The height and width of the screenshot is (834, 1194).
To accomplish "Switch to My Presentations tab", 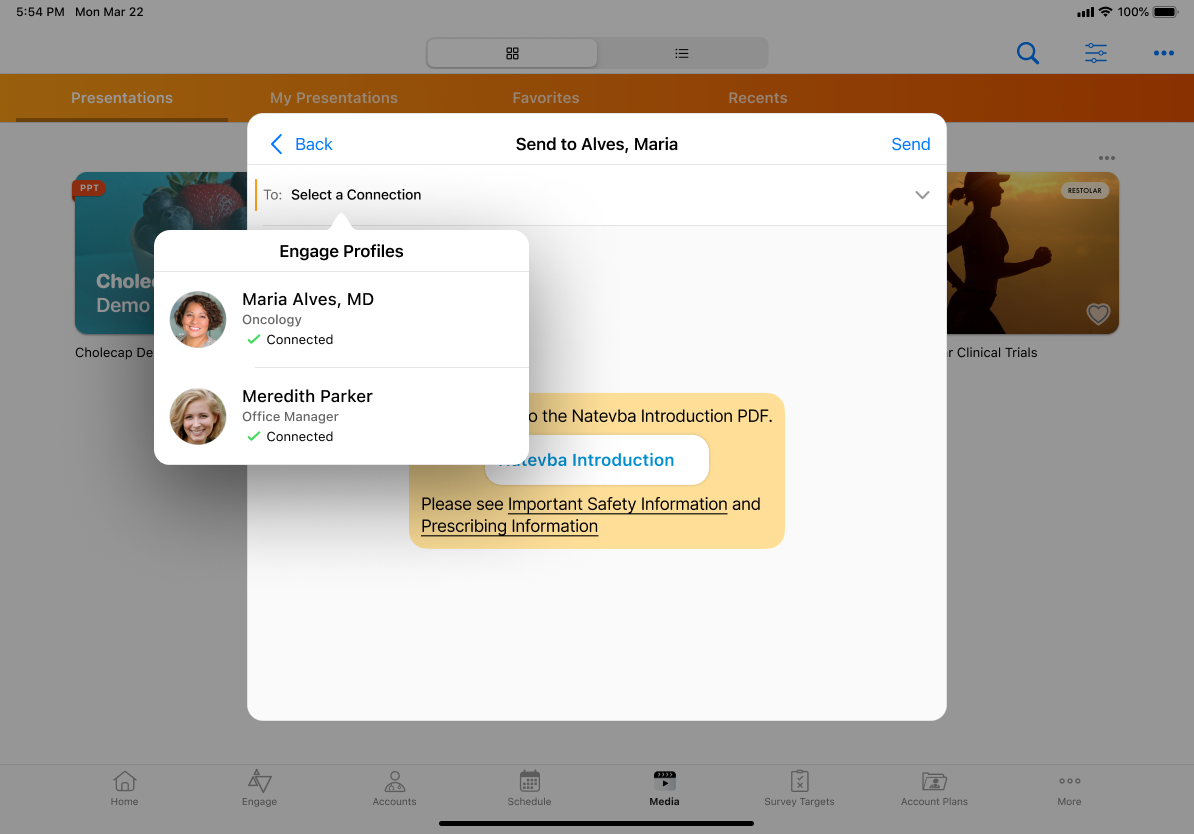I will coord(334,98).
